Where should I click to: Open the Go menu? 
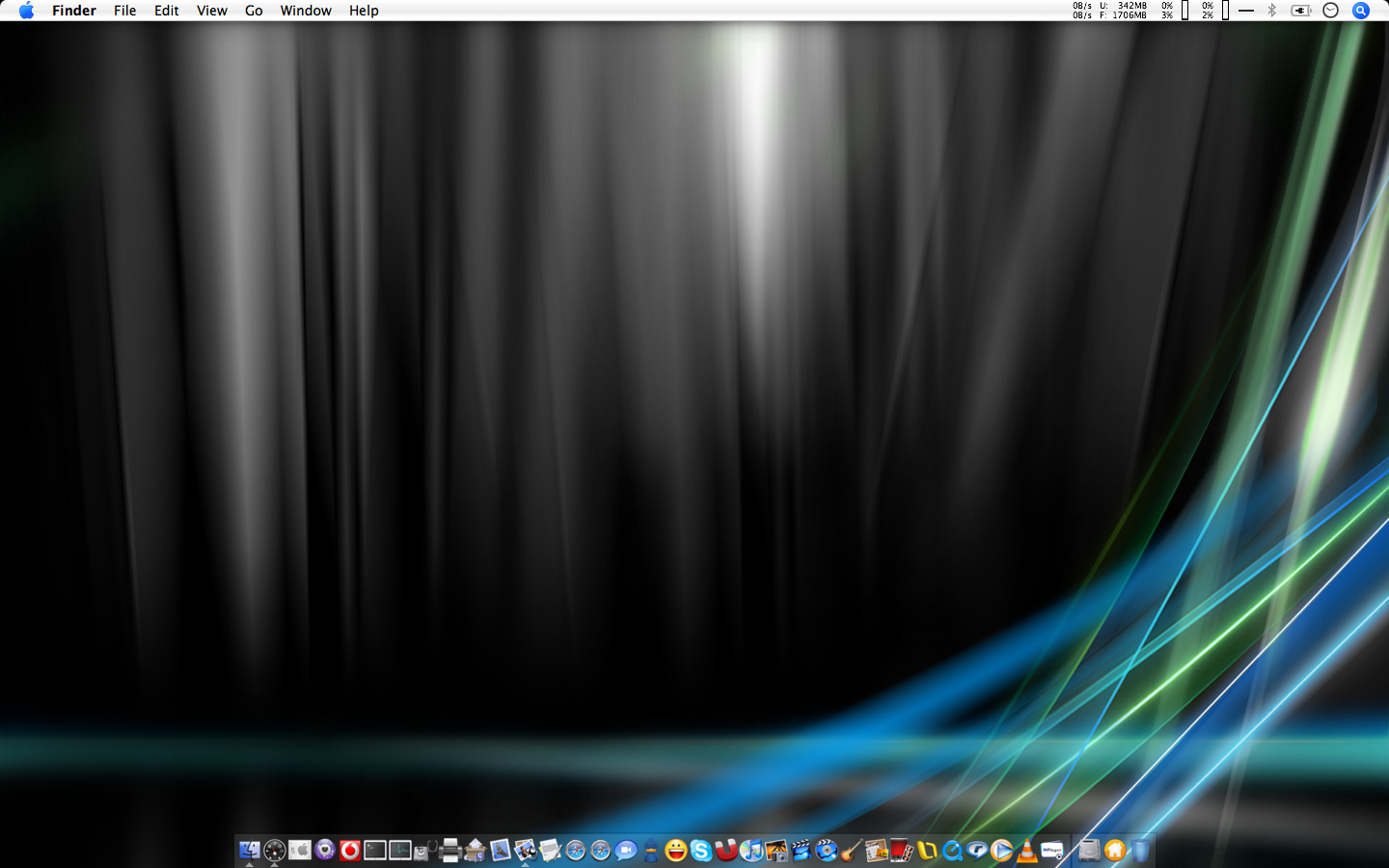click(254, 11)
